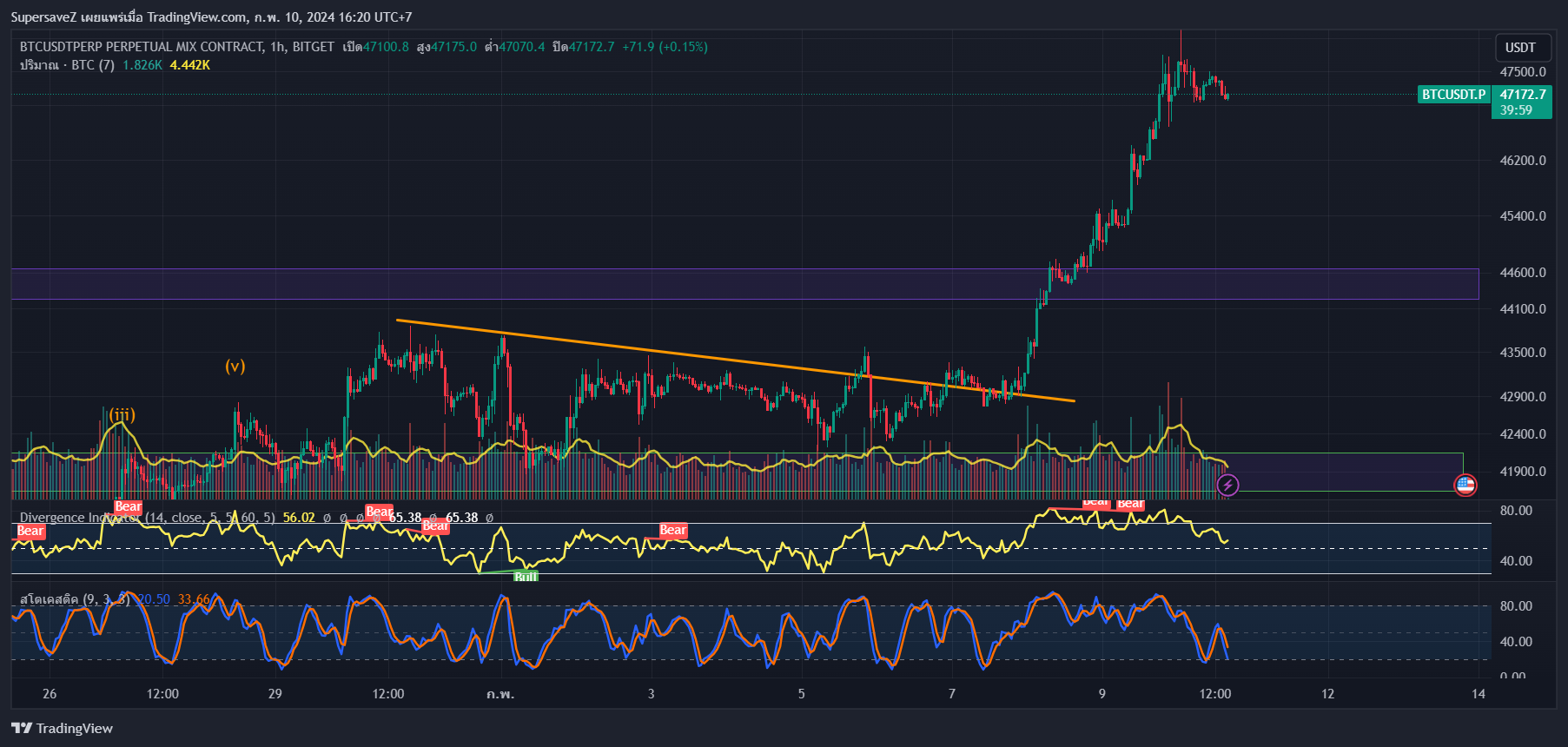
Task: Click the +71.9 (+0.15%) change value
Action: point(665,47)
